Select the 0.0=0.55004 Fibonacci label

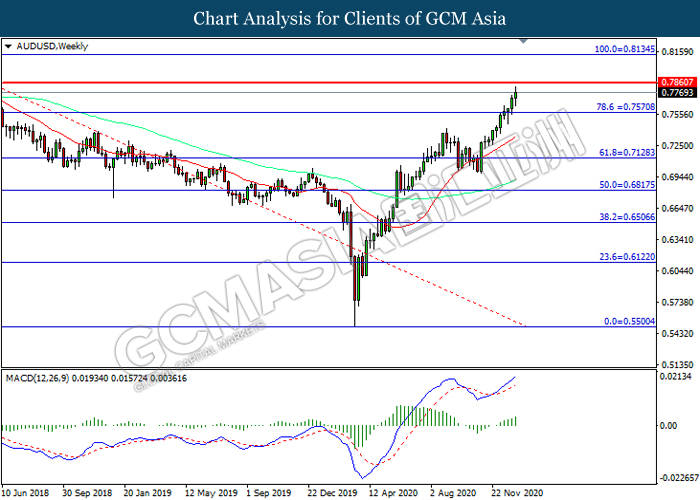(629, 321)
